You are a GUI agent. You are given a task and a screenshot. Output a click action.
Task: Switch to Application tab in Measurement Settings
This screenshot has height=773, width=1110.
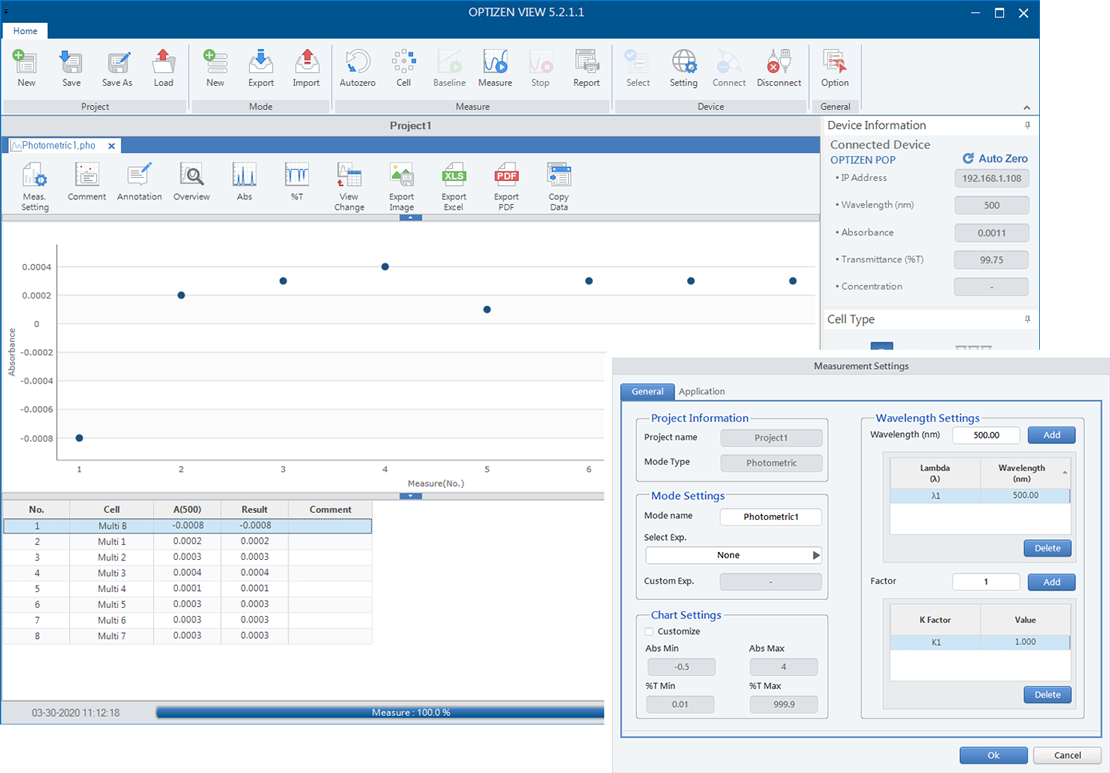(702, 391)
